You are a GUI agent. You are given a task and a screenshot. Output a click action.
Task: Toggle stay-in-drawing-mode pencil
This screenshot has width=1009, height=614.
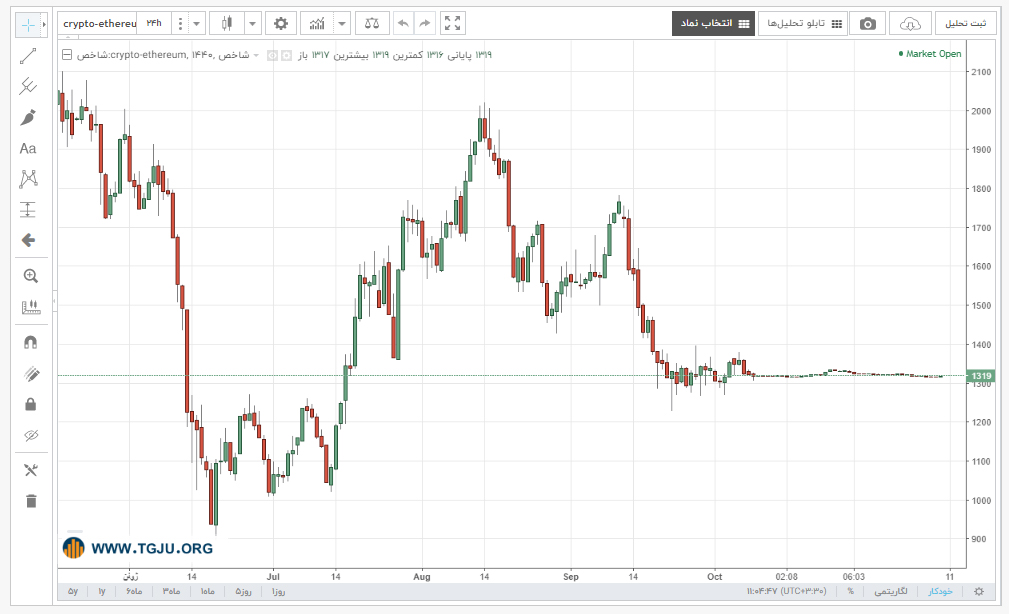click(x=30, y=374)
